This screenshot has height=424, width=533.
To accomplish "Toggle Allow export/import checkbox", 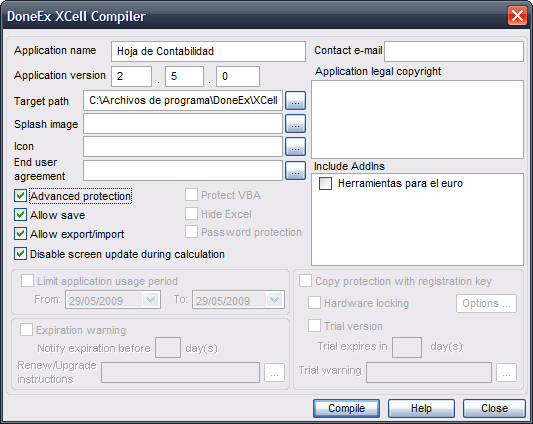I will pyautogui.click(x=20, y=234).
